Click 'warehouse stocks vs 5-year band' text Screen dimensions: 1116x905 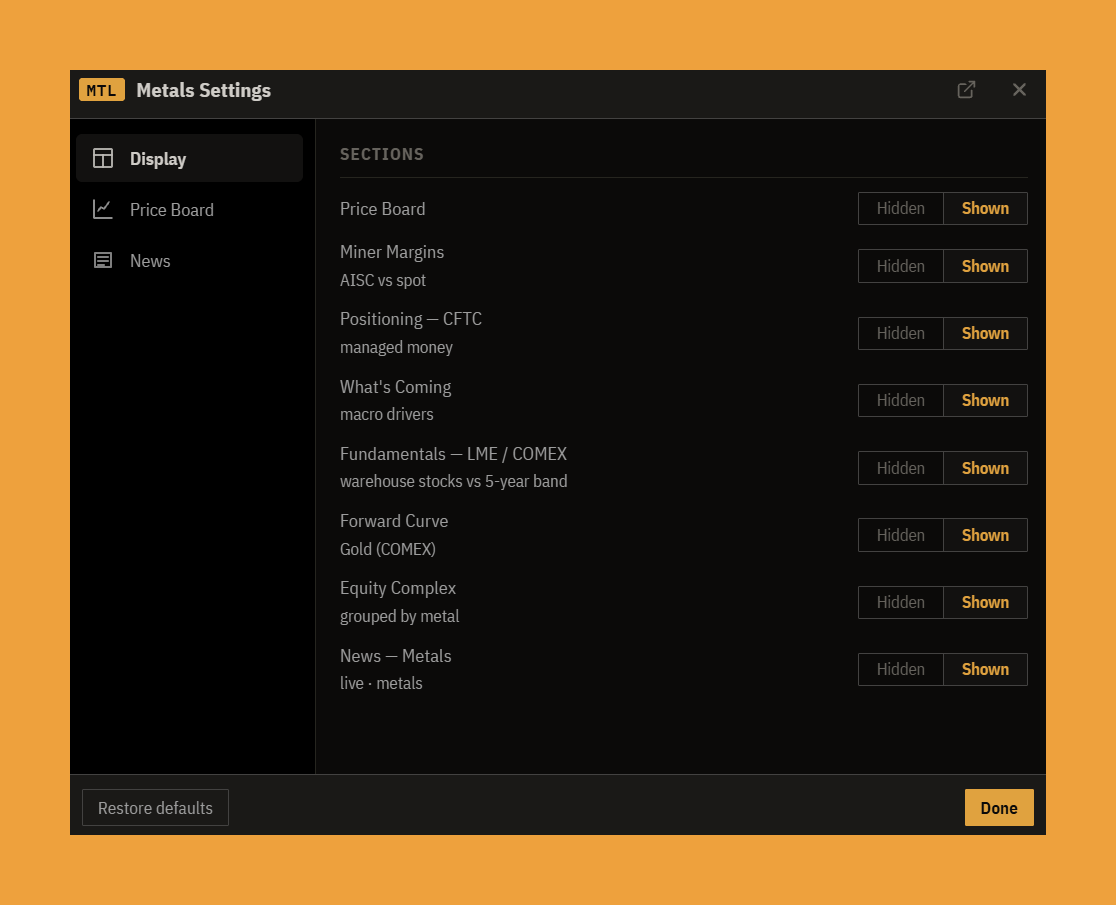453,481
